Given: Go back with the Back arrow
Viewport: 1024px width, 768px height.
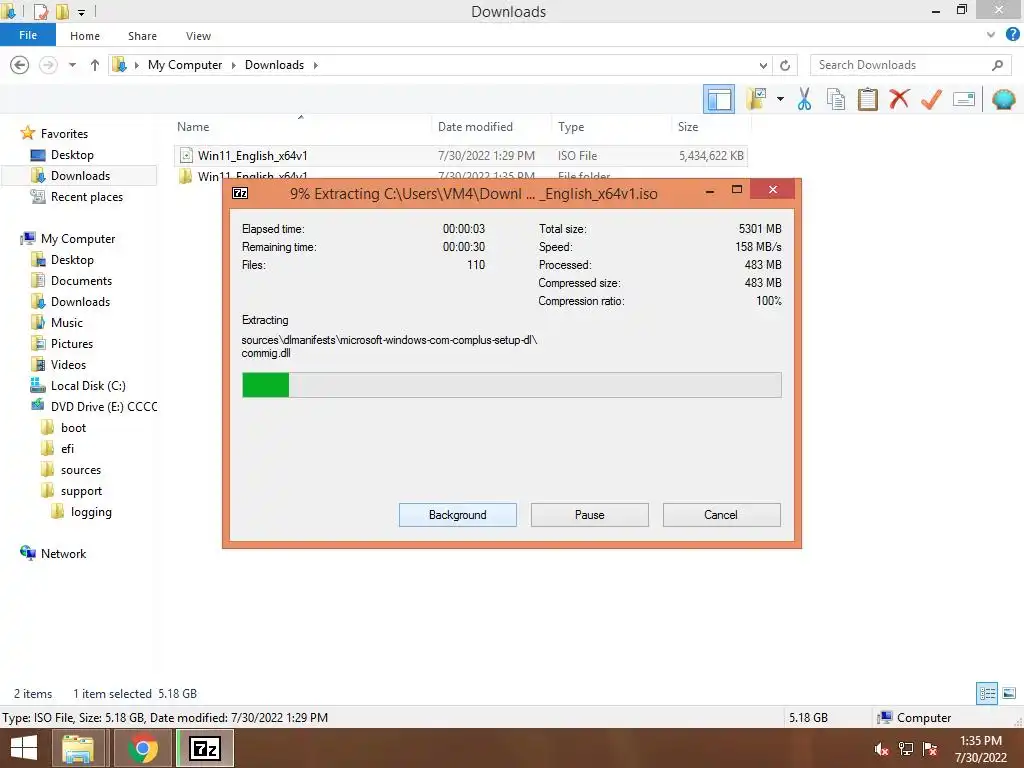Looking at the screenshot, I should [20, 65].
